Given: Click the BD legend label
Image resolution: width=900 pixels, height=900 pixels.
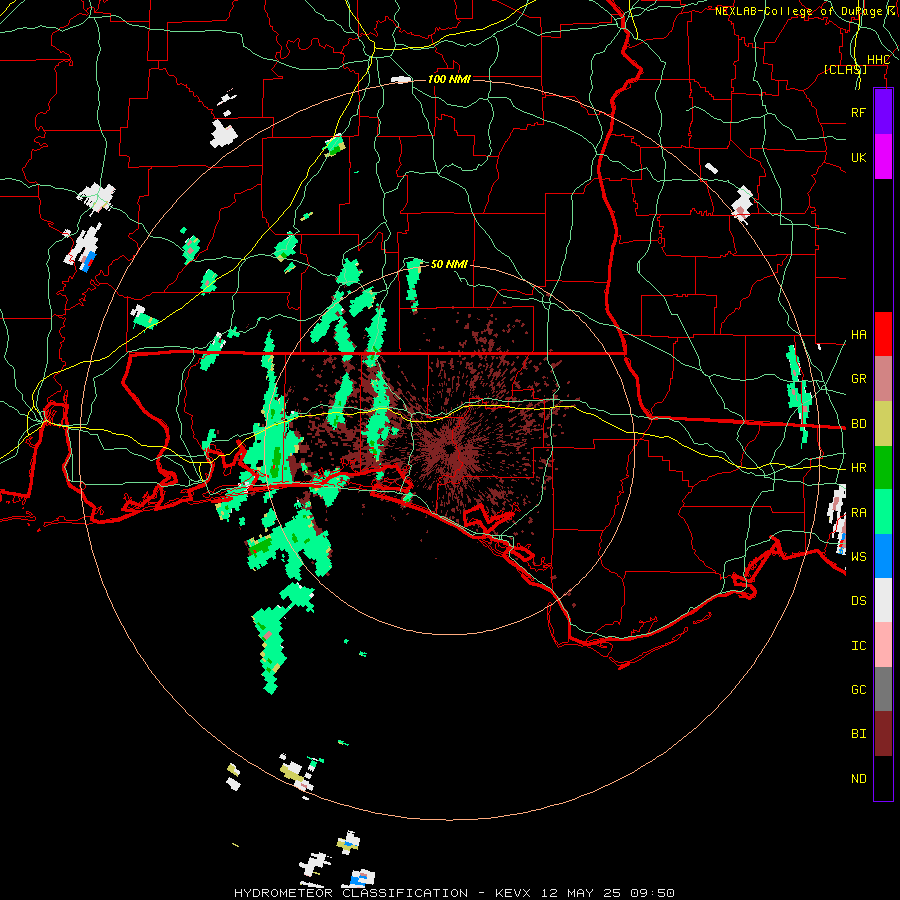Looking at the screenshot, I should [x=858, y=424].
